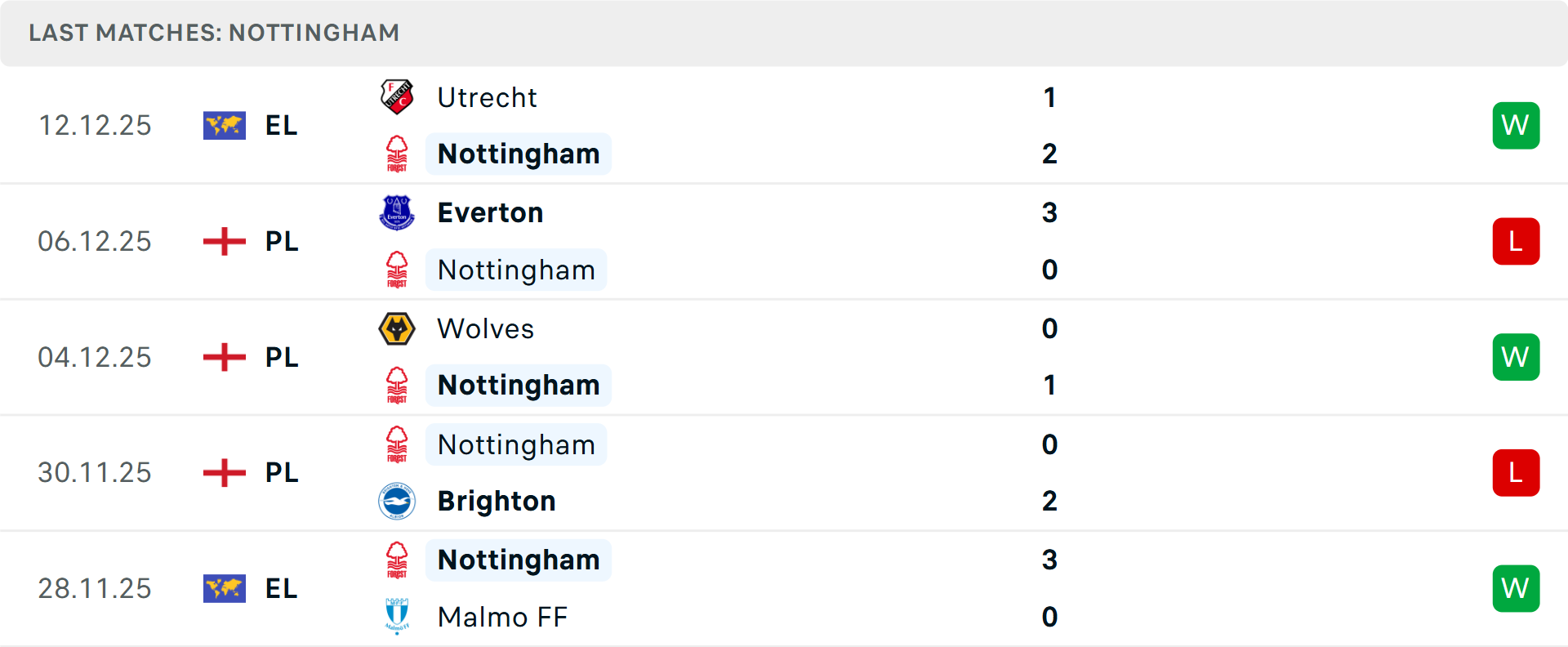
Task: Click the Everton club crest icon
Action: (x=397, y=212)
